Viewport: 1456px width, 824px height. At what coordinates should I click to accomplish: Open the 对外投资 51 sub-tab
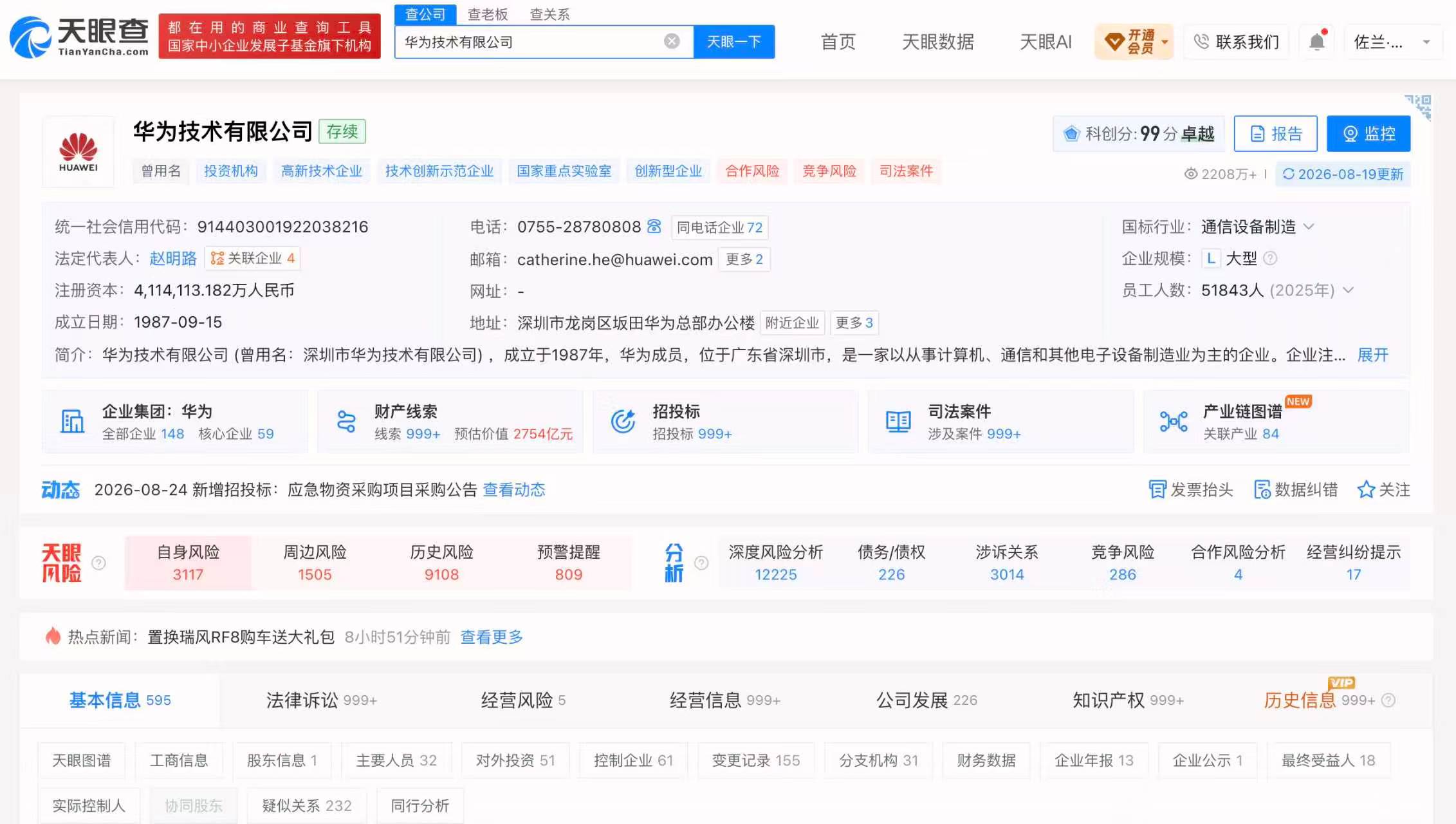pos(515,760)
